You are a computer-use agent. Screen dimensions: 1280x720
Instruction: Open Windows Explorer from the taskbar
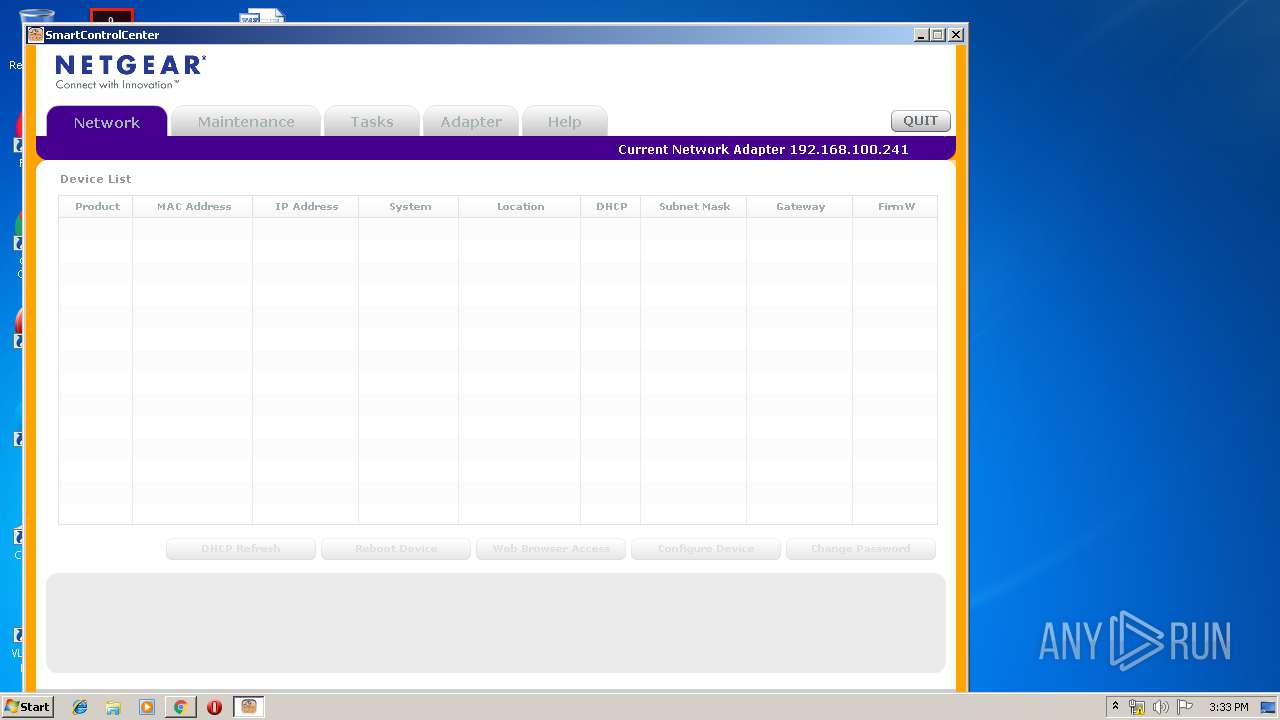pos(113,707)
